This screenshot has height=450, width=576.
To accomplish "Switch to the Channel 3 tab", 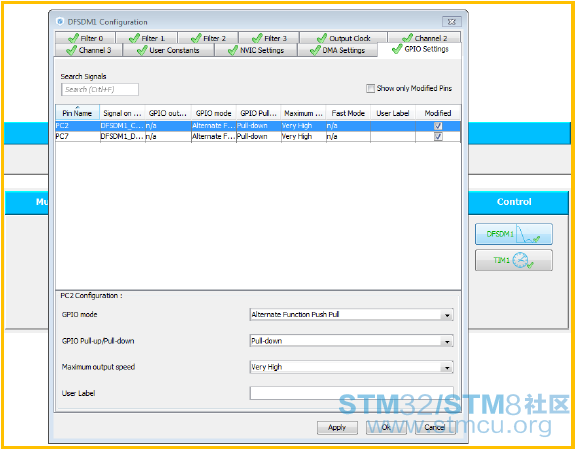I will click(89, 50).
